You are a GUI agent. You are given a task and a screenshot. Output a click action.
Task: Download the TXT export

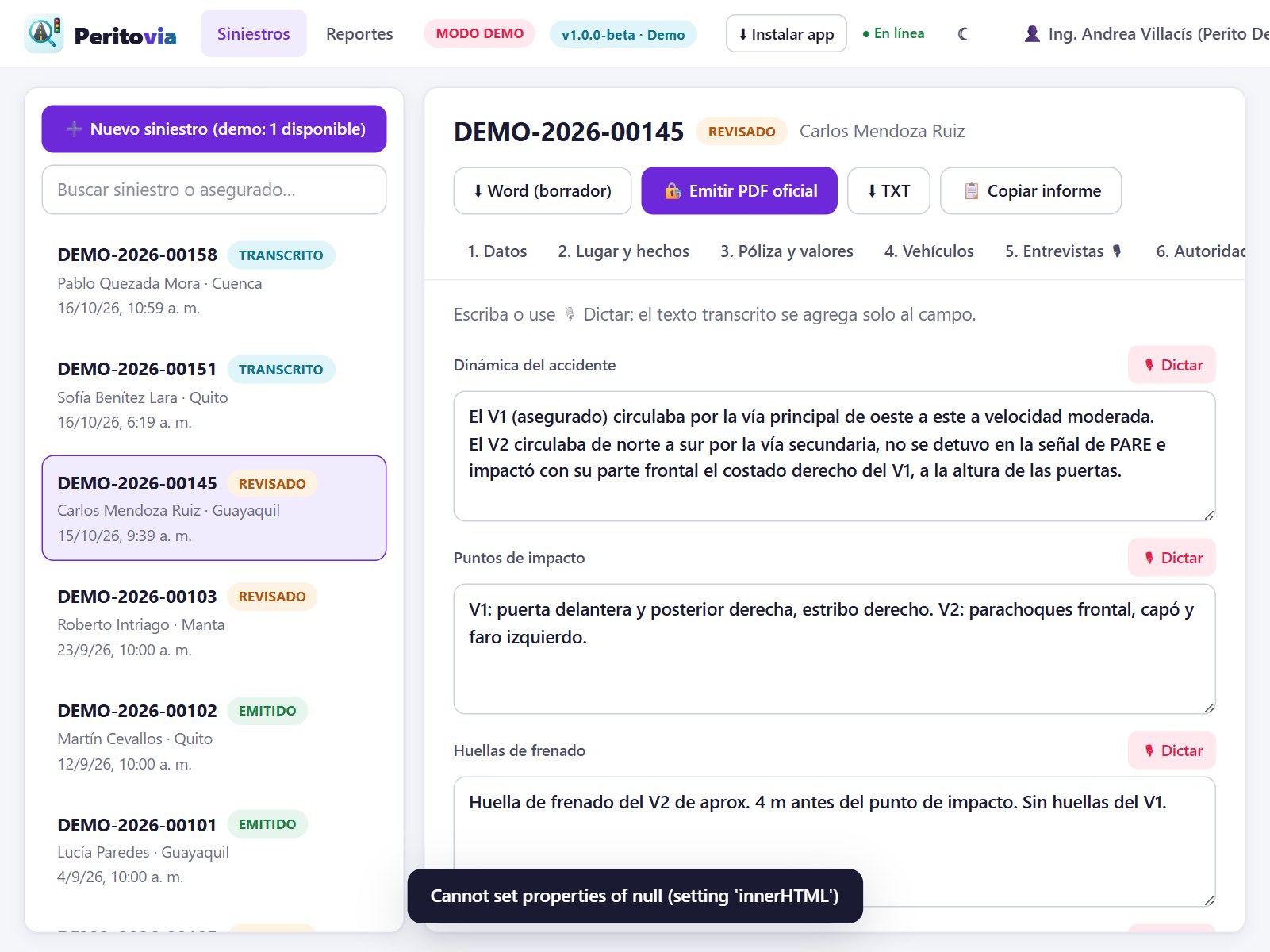[x=888, y=190]
